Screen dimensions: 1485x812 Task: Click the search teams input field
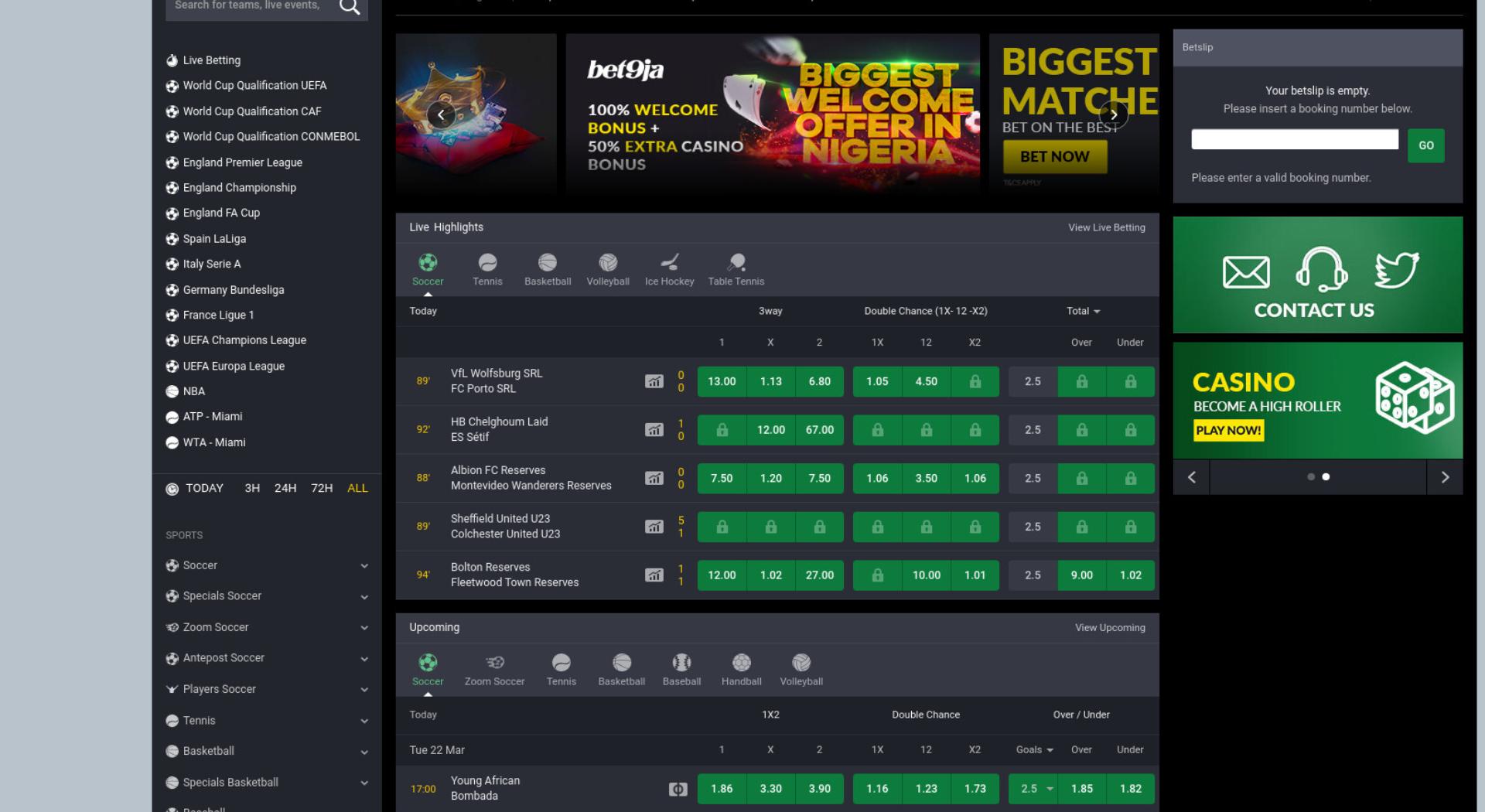(251, 6)
